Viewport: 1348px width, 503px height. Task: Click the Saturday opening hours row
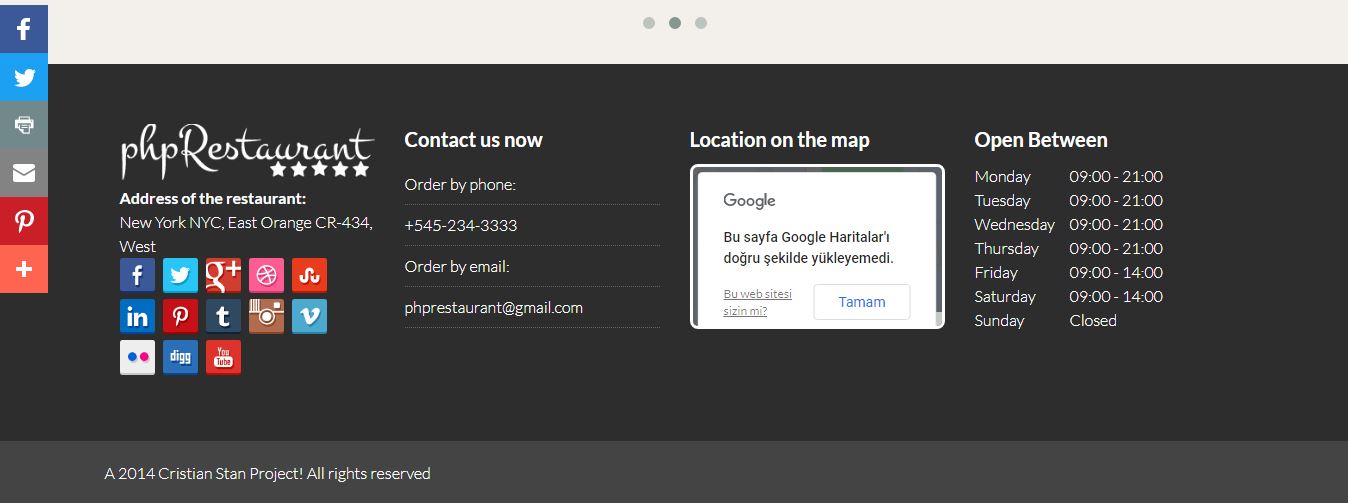pyautogui.click(x=1069, y=297)
